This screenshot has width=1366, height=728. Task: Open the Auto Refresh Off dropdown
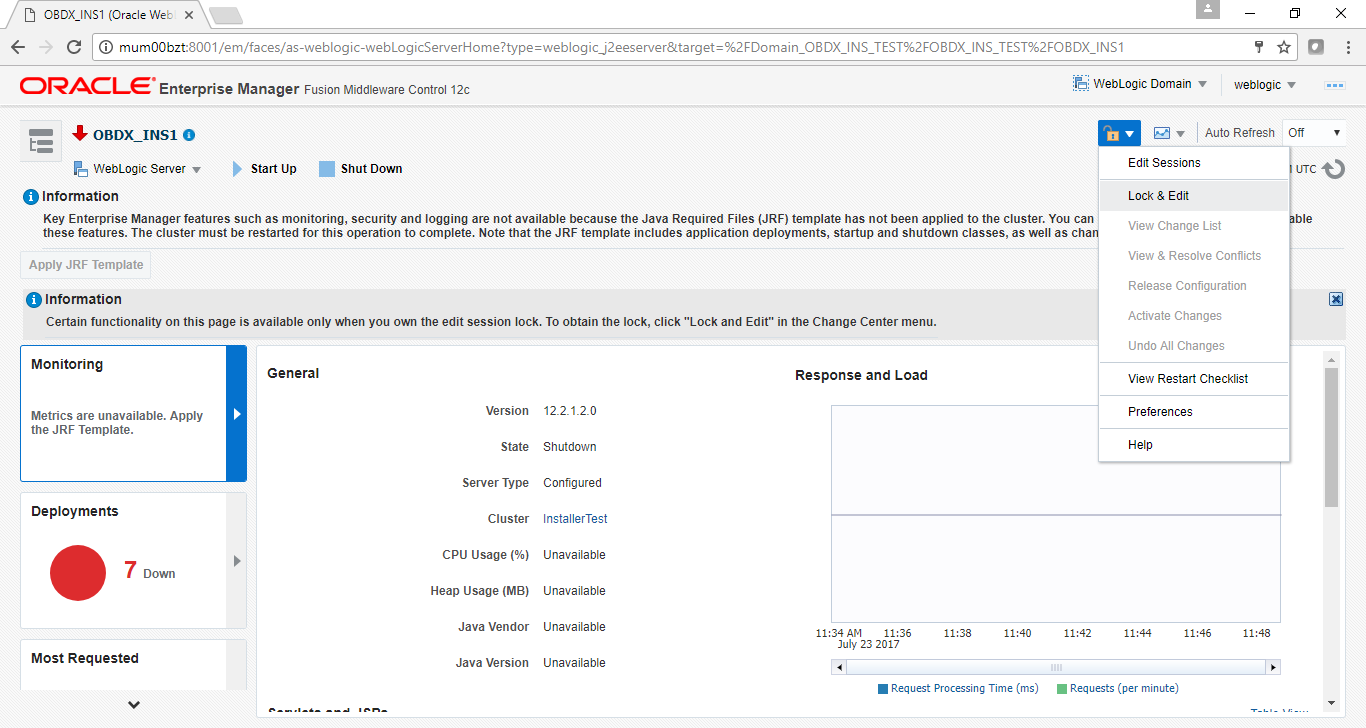1314,133
